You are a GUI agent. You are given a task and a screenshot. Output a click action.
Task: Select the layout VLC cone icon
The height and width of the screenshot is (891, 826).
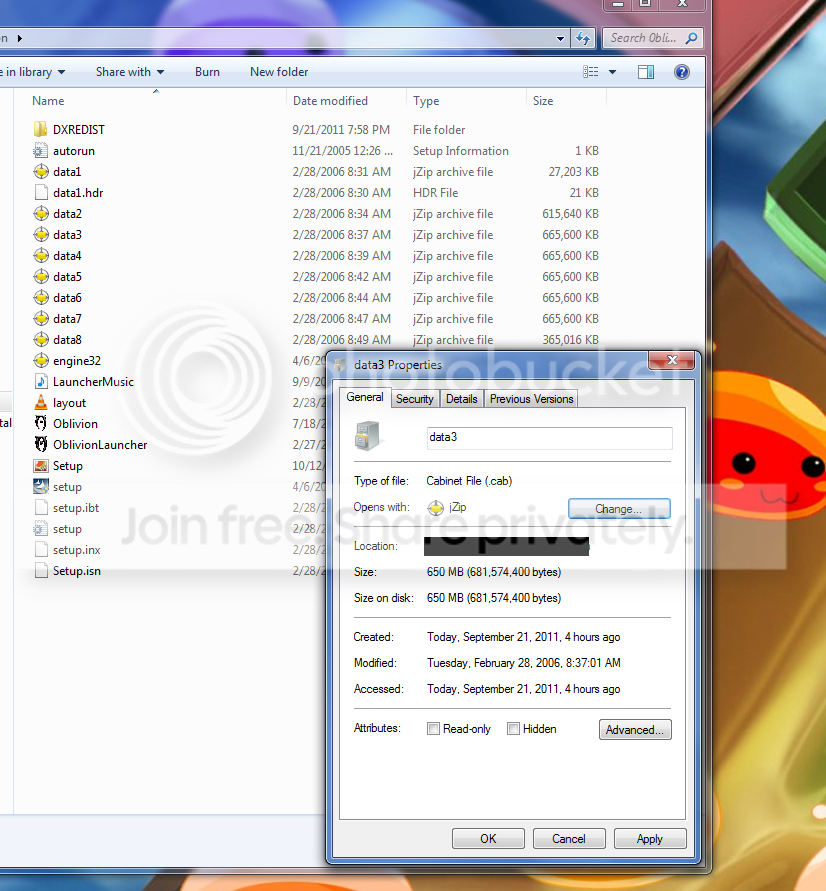40,402
